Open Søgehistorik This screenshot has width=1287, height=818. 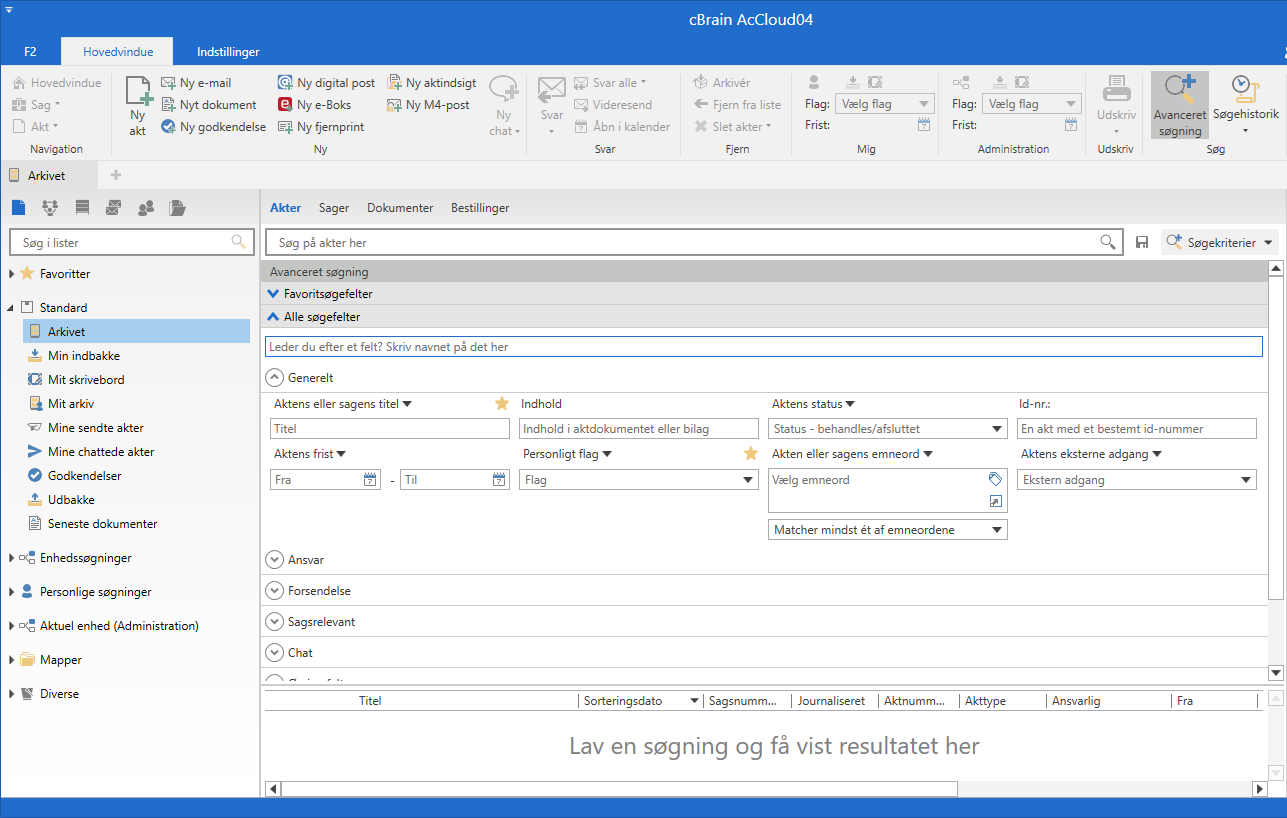(x=1245, y=105)
